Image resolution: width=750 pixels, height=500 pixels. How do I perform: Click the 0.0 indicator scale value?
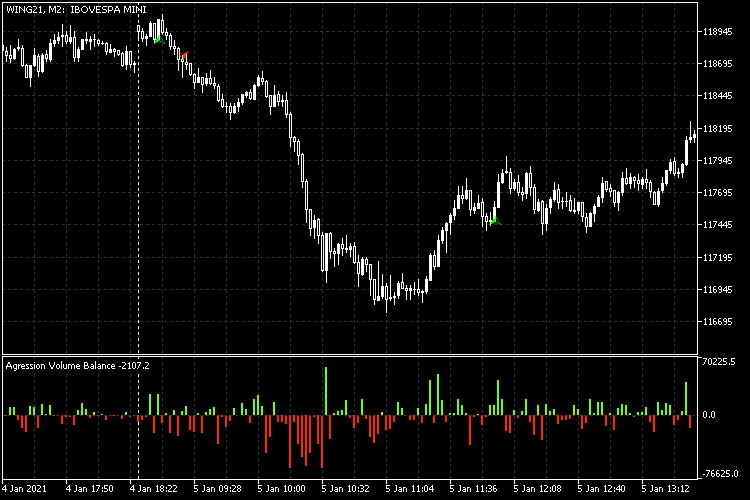click(709, 415)
